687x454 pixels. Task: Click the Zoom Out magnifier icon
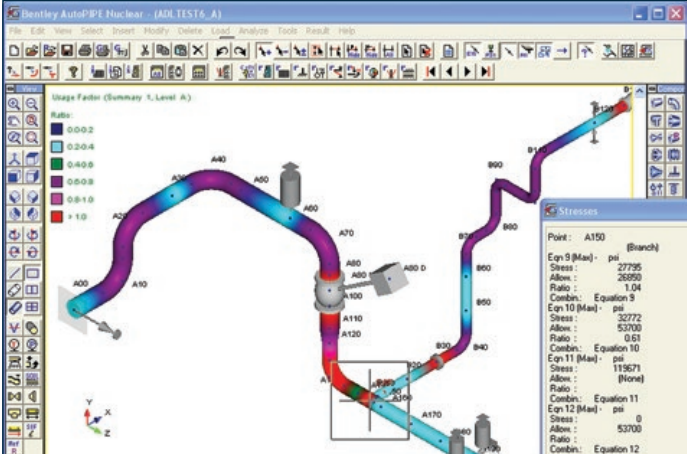(x=32, y=103)
